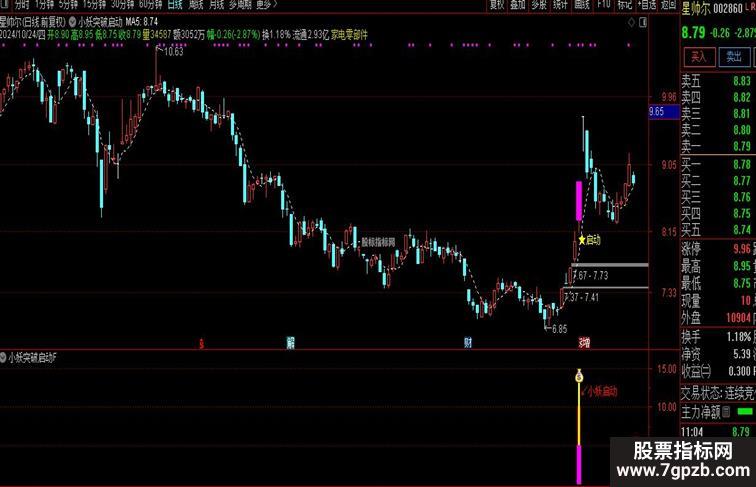Select the 1分钟 period tab

[x=44, y=5]
